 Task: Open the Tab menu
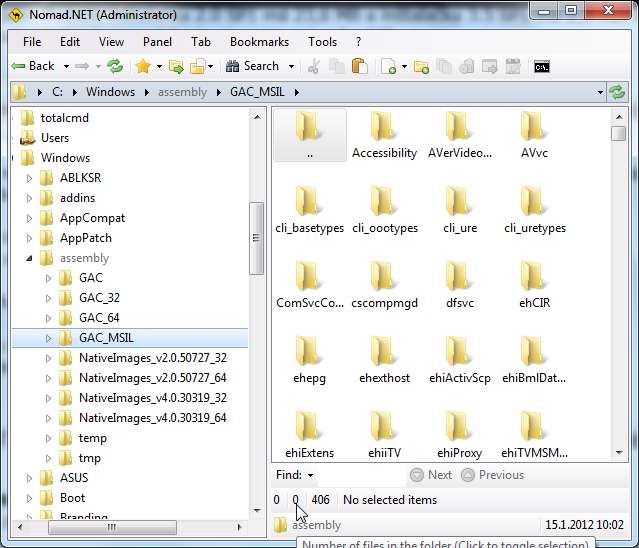click(201, 42)
